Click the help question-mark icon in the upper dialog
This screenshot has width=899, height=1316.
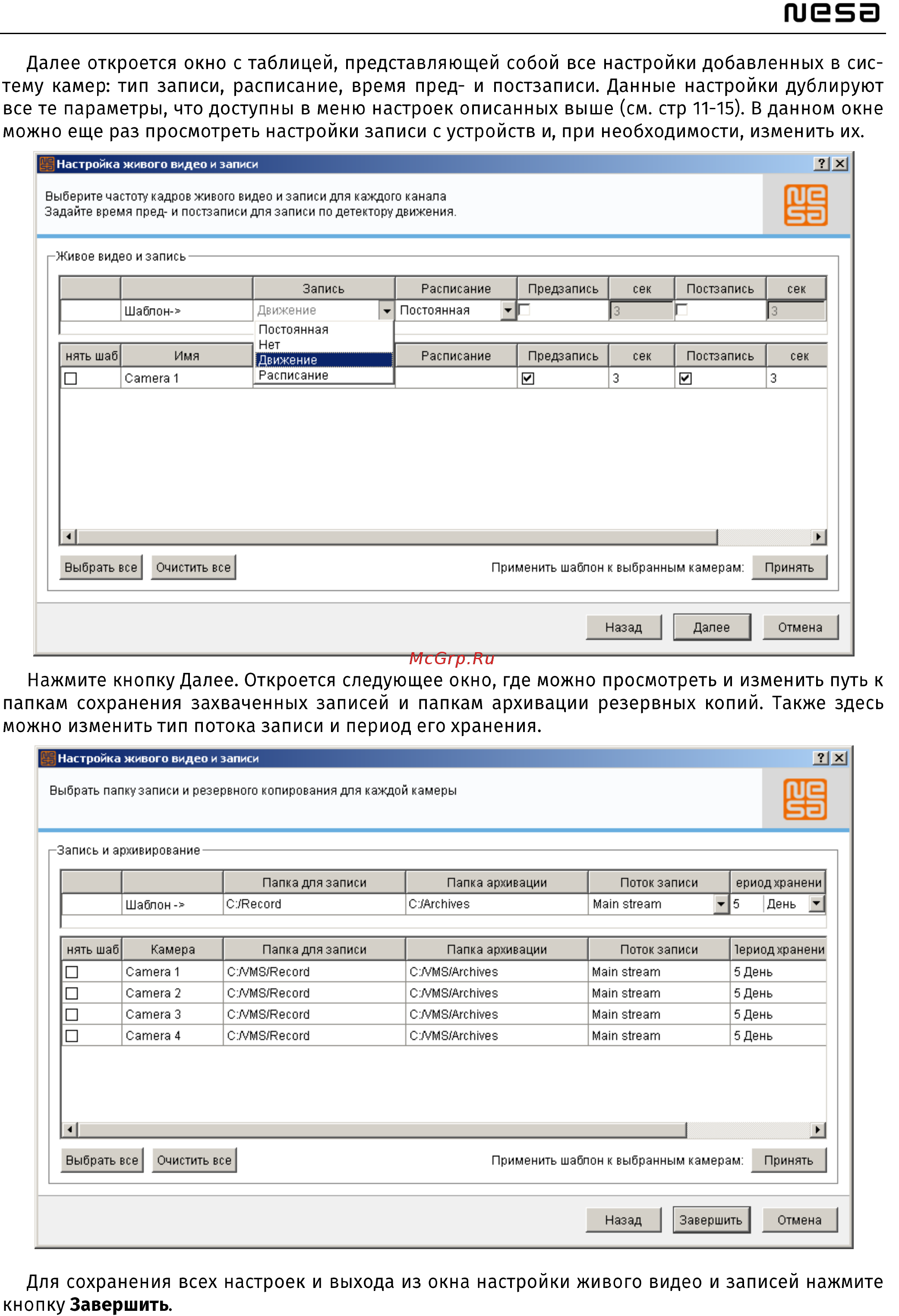tap(821, 164)
